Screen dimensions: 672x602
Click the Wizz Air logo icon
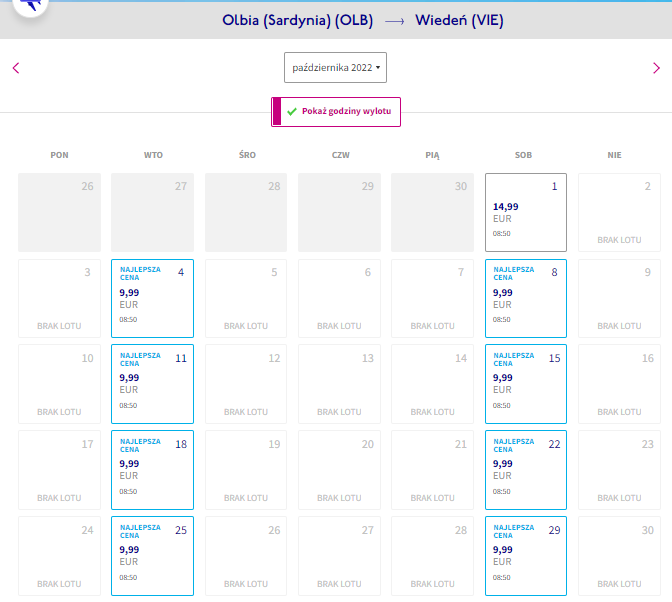click(x=30, y=5)
